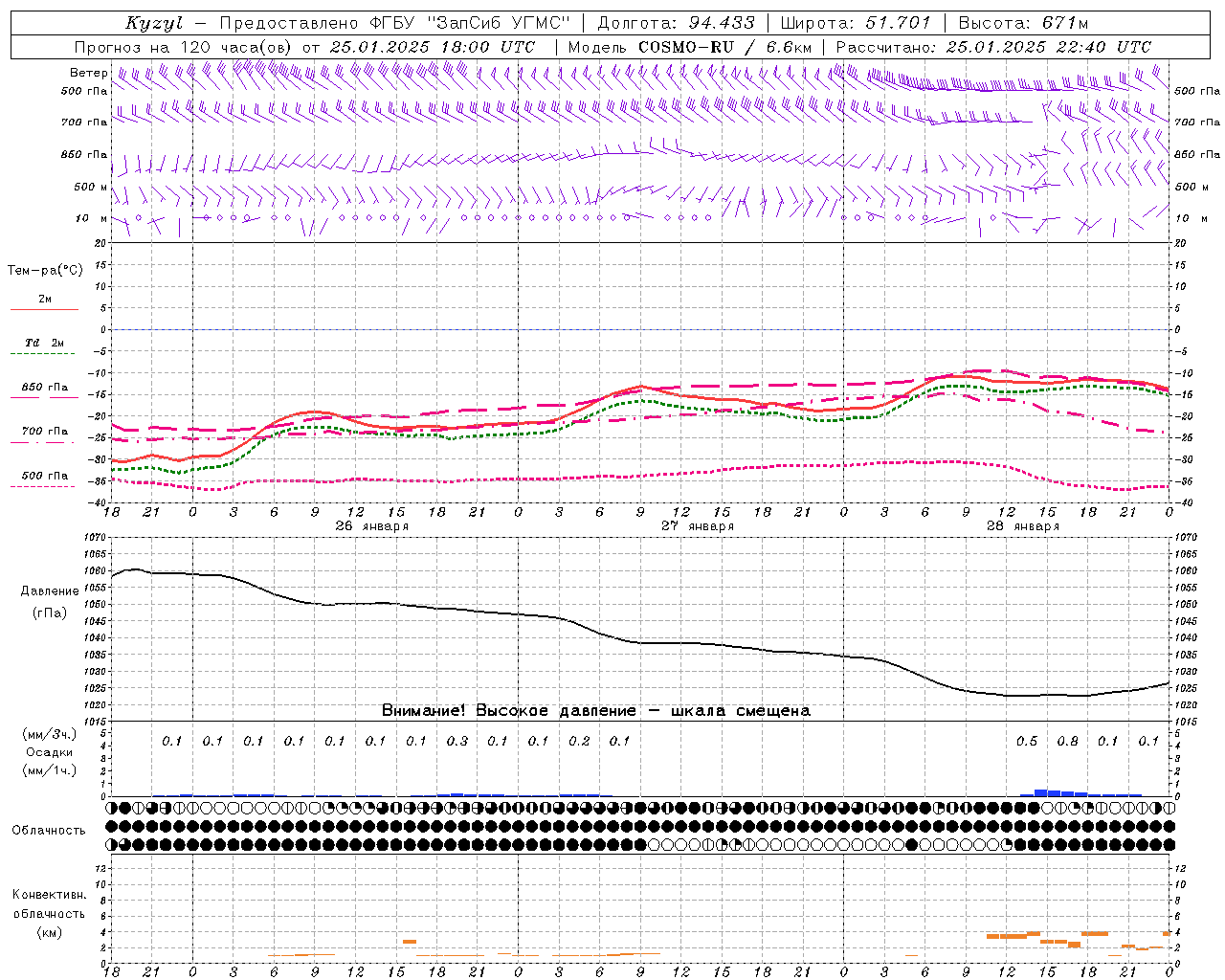Click the (мм/3ч.) precipitation label
This screenshot has width=1225, height=980.
[x=50, y=734]
